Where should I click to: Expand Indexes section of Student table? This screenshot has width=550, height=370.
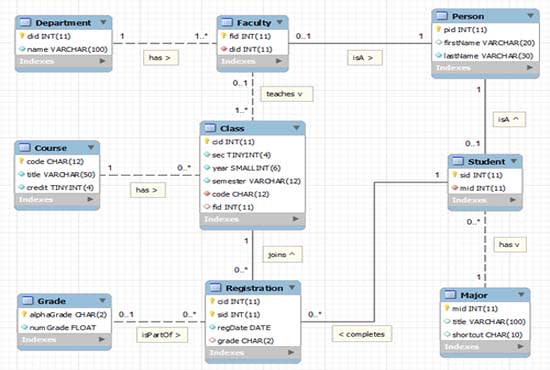(513, 200)
